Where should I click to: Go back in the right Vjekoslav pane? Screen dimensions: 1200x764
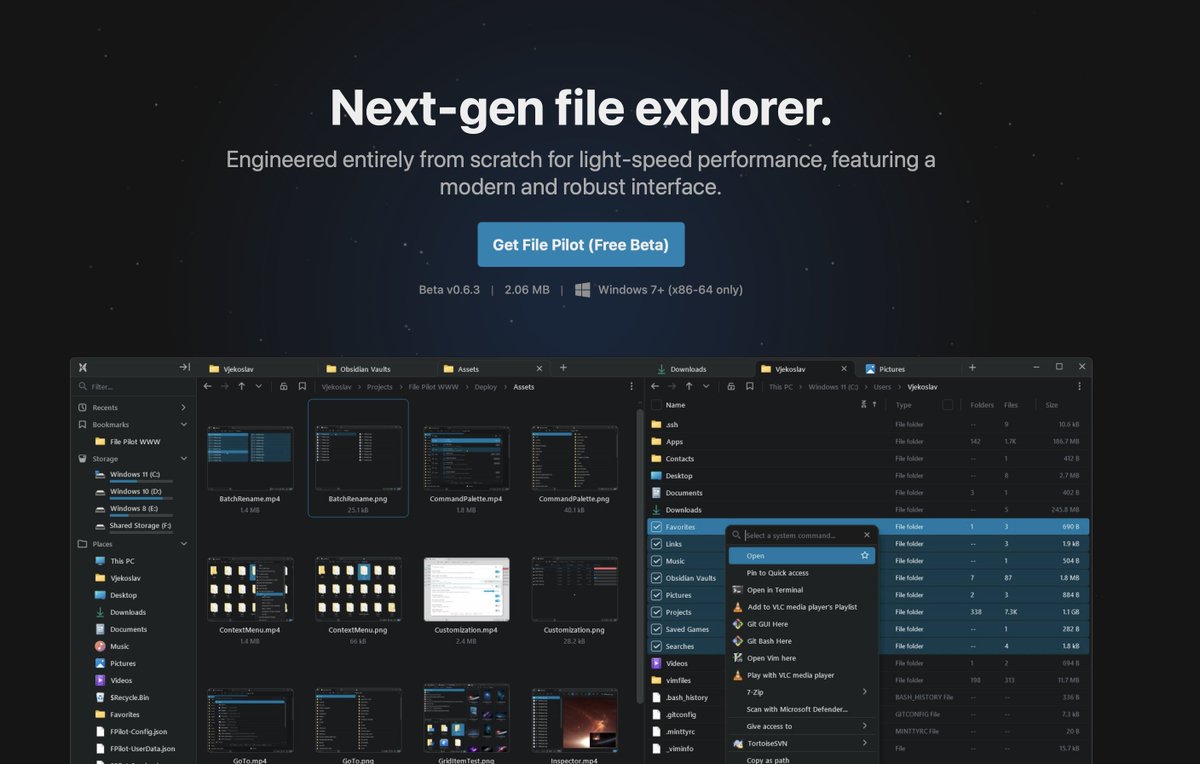(x=655, y=386)
